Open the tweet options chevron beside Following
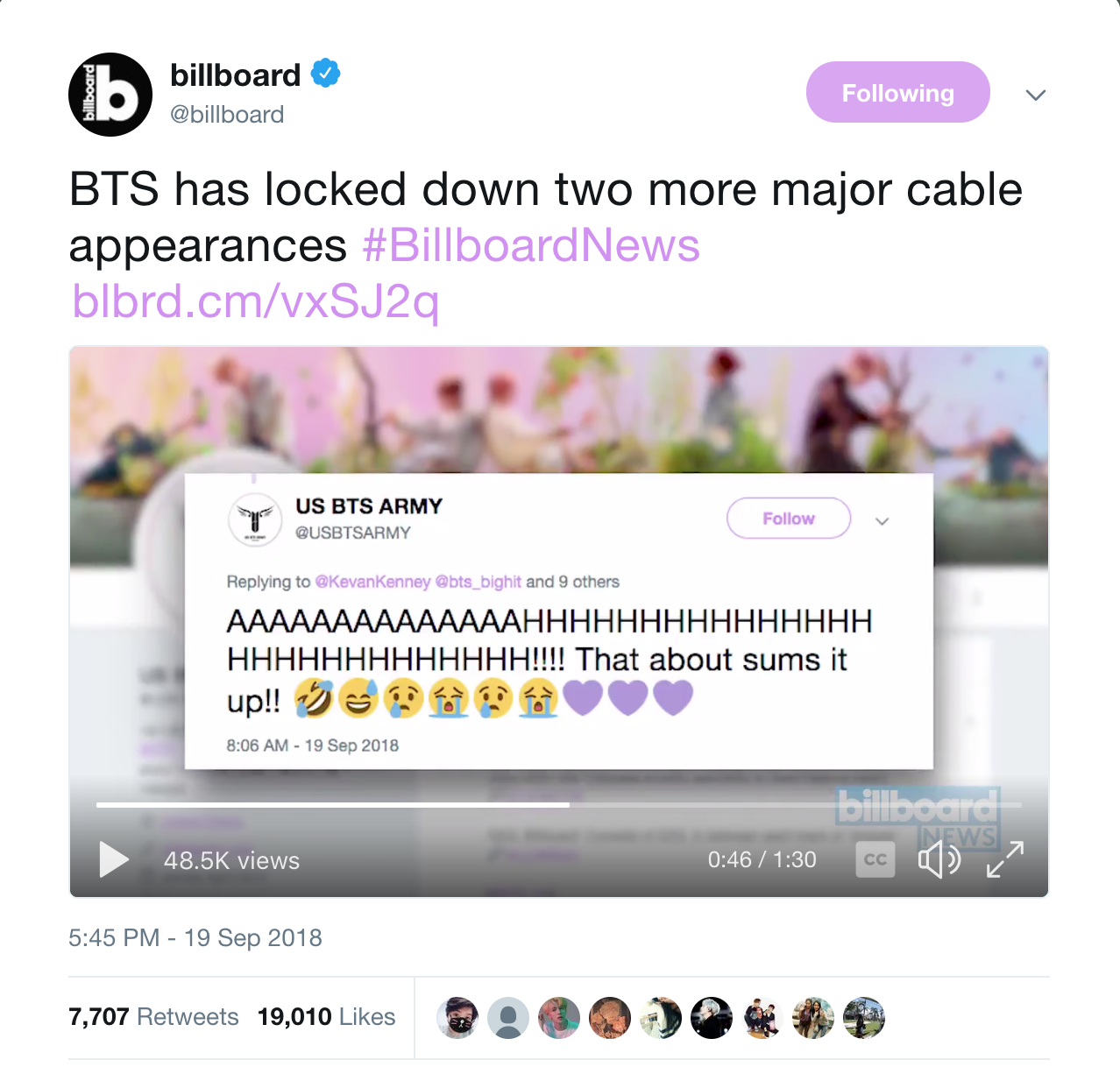The width and height of the screenshot is (1120, 1074). click(x=1036, y=95)
